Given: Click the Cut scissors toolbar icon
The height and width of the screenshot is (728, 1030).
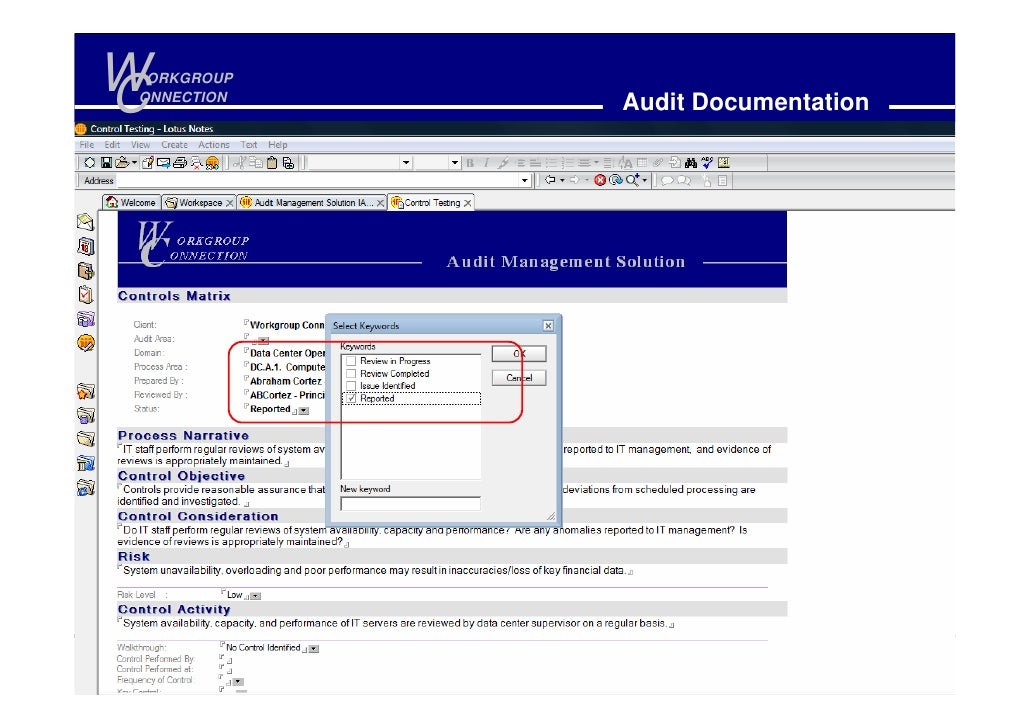Looking at the screenshot, I should point(240,162).
